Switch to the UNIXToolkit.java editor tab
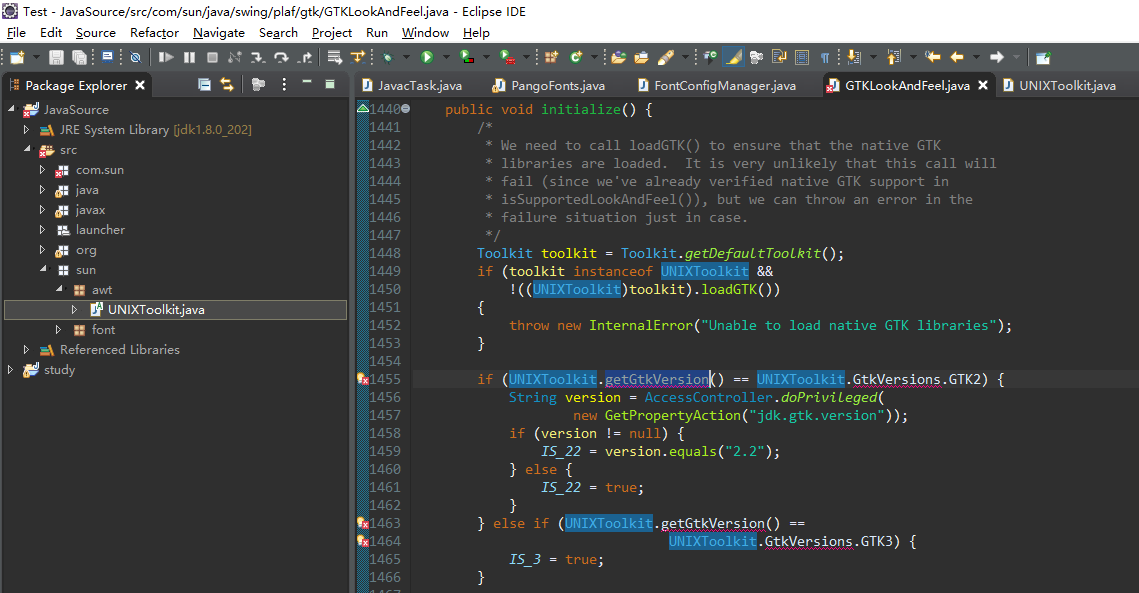1139x593 pixels. 1059,86
